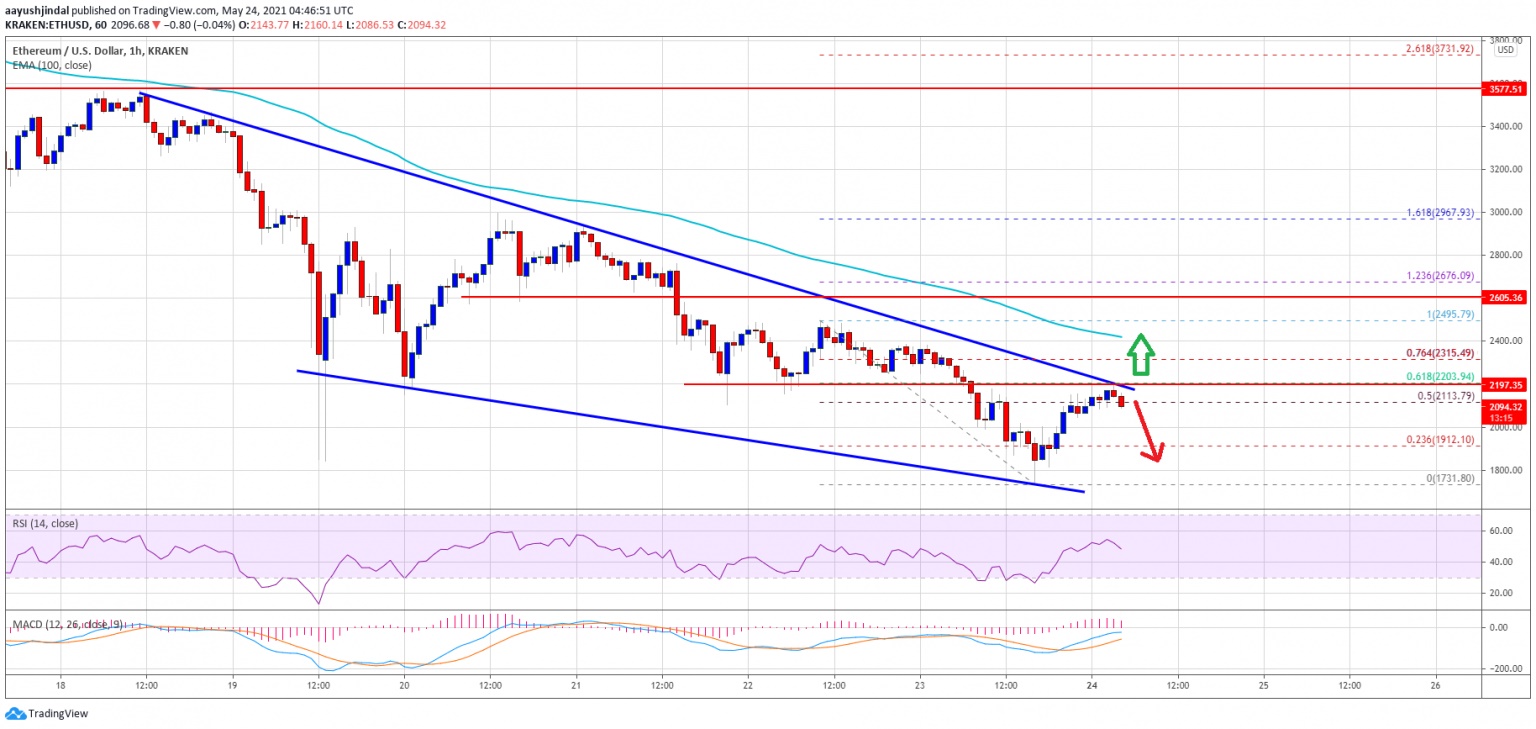1536x729 pixels.
Task: Click the 3200.00 price axis label
Action: 1508,169
